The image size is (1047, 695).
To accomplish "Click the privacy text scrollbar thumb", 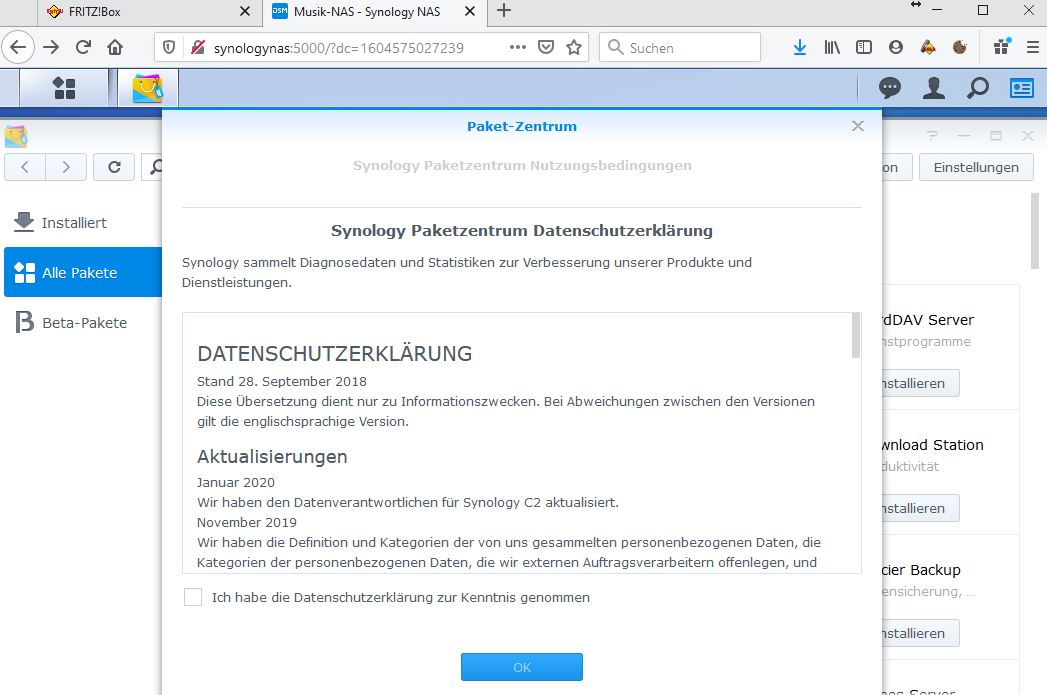I will (856, 335).
